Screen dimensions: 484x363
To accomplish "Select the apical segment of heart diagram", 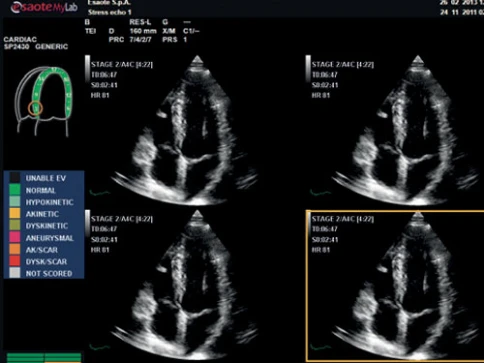I will [55, 71].
